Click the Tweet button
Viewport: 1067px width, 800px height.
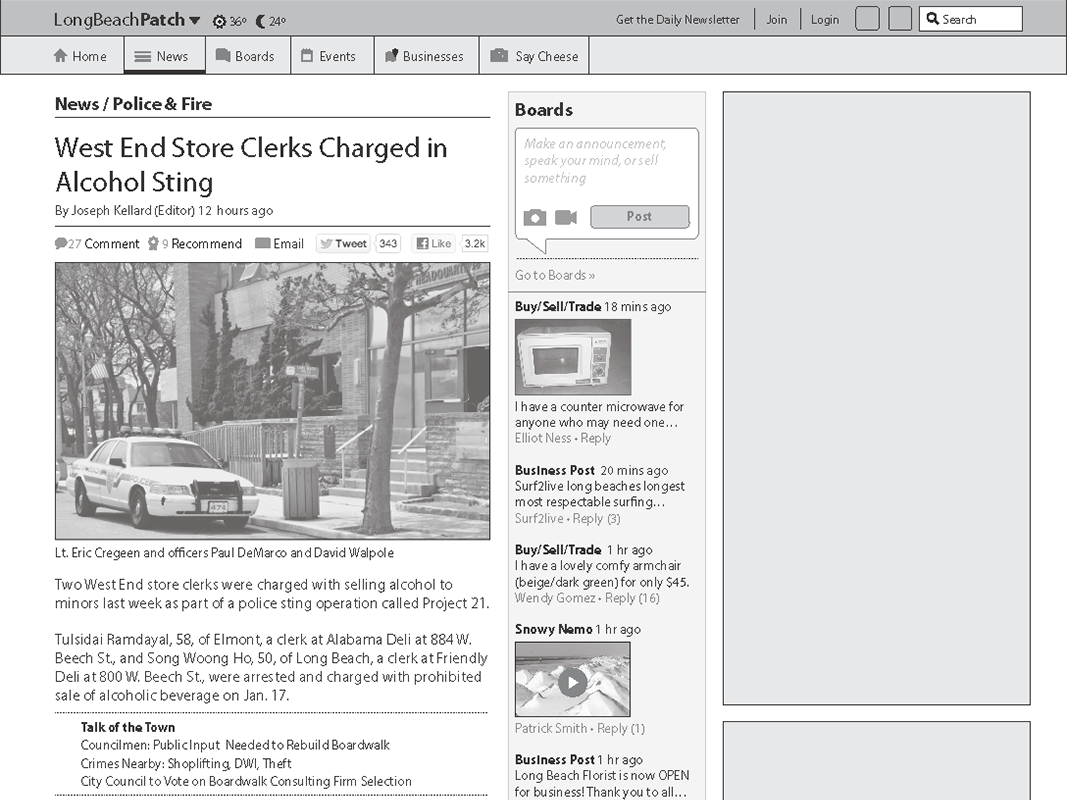[343, 244]
